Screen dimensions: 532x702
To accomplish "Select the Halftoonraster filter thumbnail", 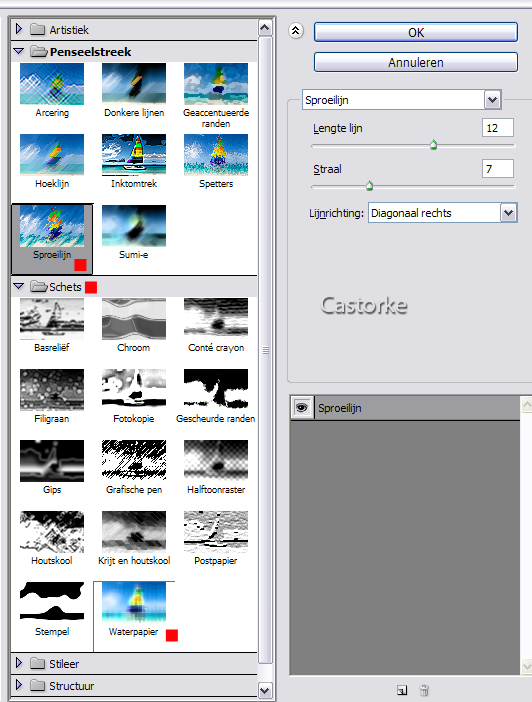I will click(x=216, y=461).
